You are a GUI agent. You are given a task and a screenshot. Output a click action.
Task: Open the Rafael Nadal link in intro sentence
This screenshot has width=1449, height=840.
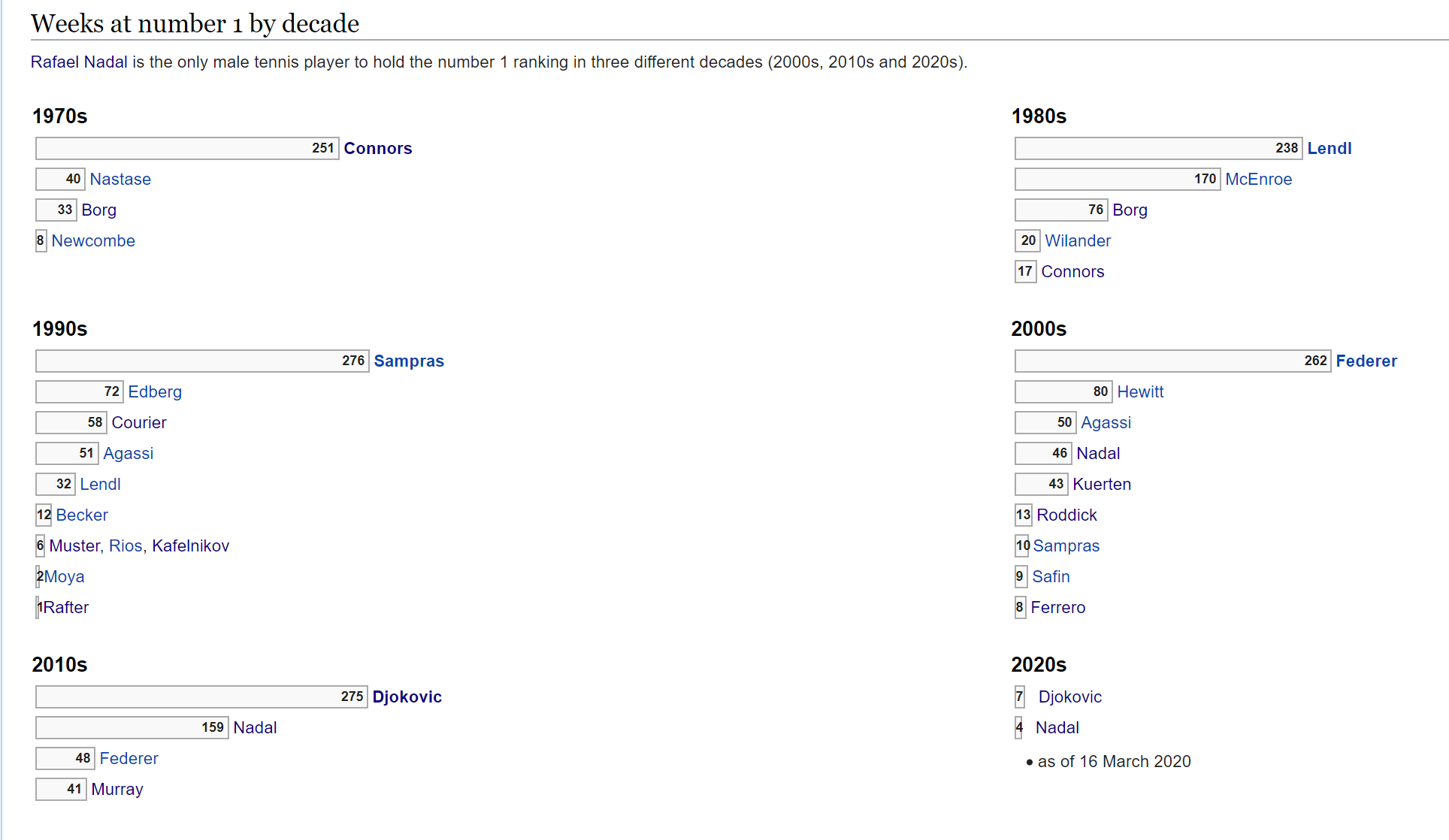pos(79,62)
